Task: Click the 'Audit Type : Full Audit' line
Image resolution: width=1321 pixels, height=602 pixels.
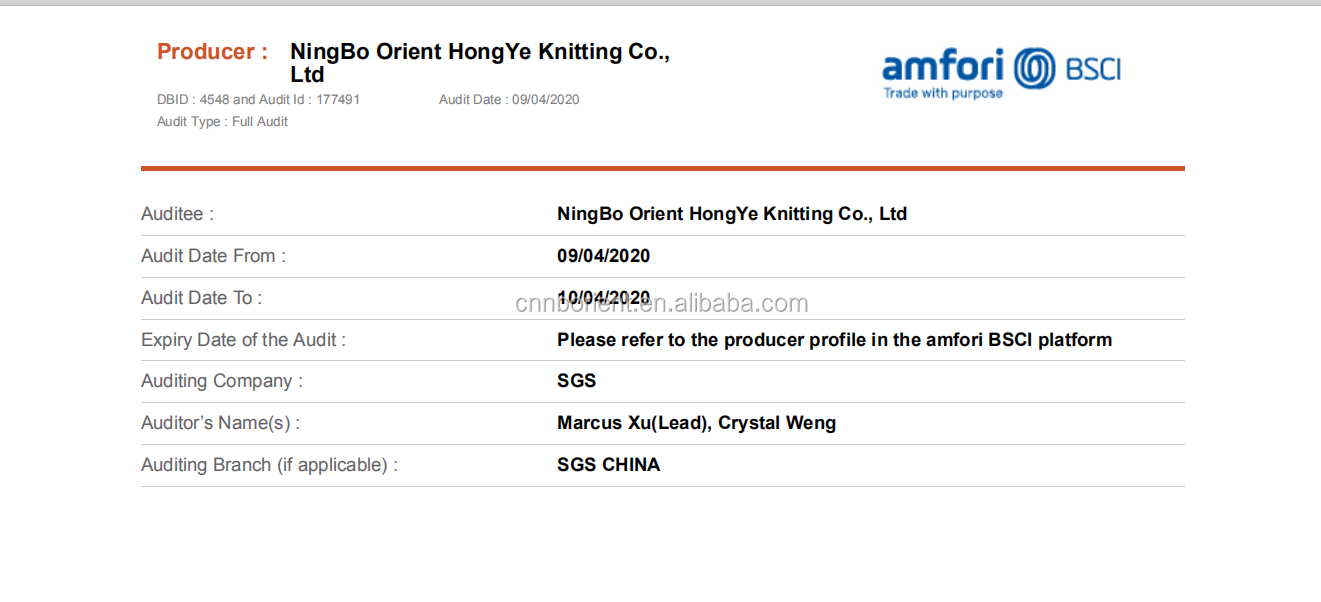Action: 222,121
